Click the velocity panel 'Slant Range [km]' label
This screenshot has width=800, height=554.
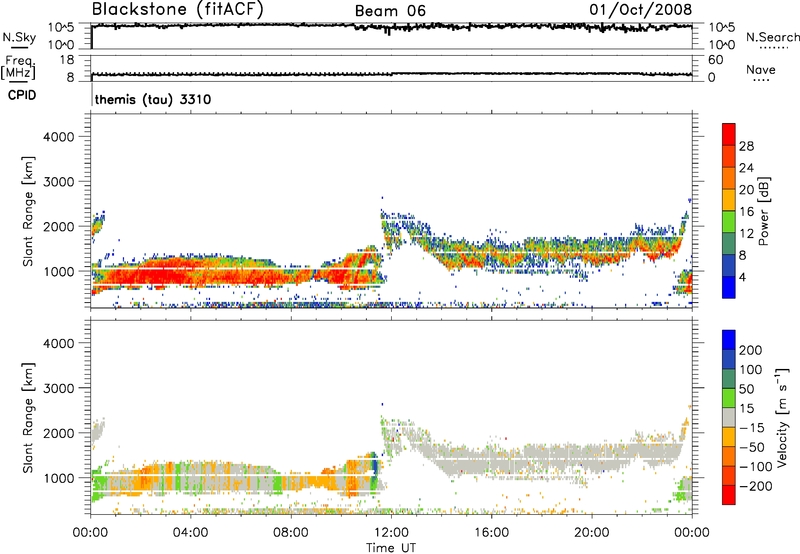click(x=28, y=417)
